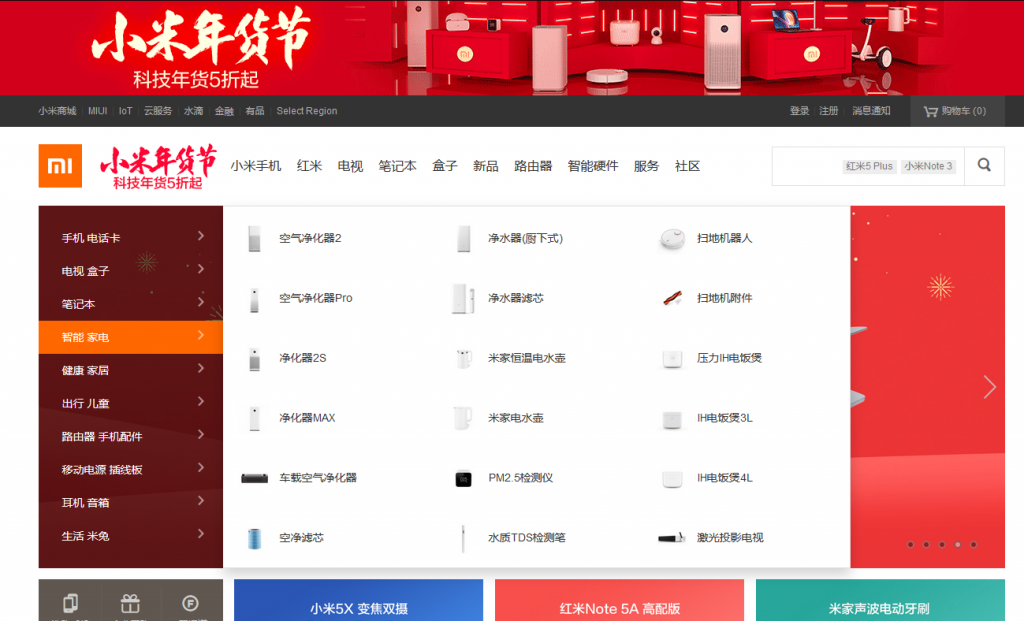Open the 小米手机 nav menu

point(256,167)
